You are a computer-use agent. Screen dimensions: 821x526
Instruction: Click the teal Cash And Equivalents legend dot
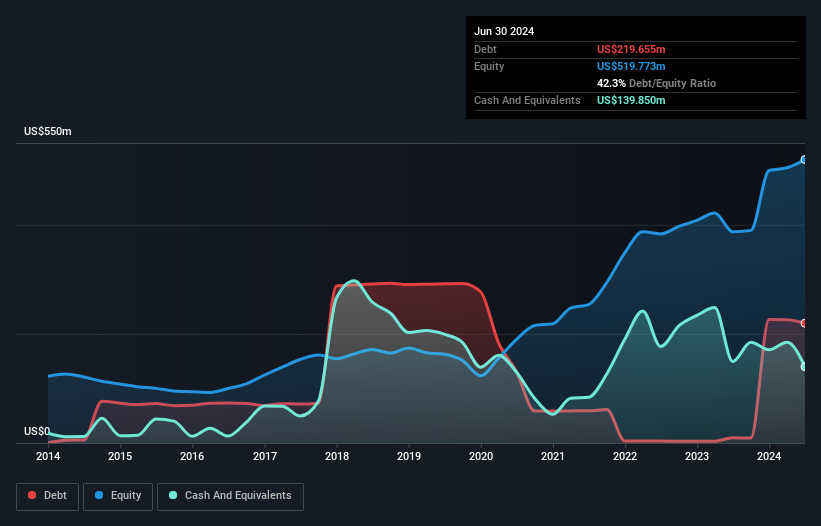coord(173,495)
